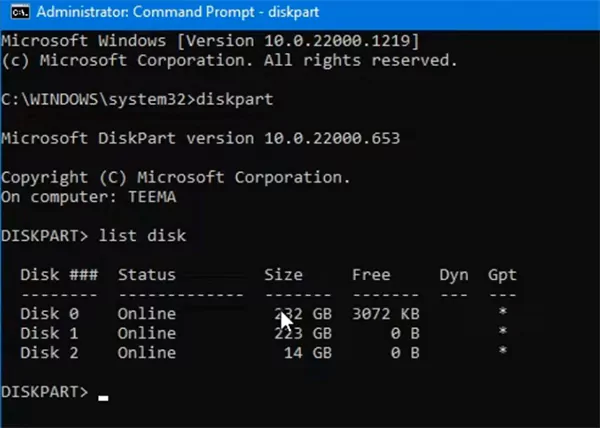Image resolution: width=600 pixels, height=428 pixels.
Task: Click the 'On computer: TEEMA' line
Action: (88, 197)
